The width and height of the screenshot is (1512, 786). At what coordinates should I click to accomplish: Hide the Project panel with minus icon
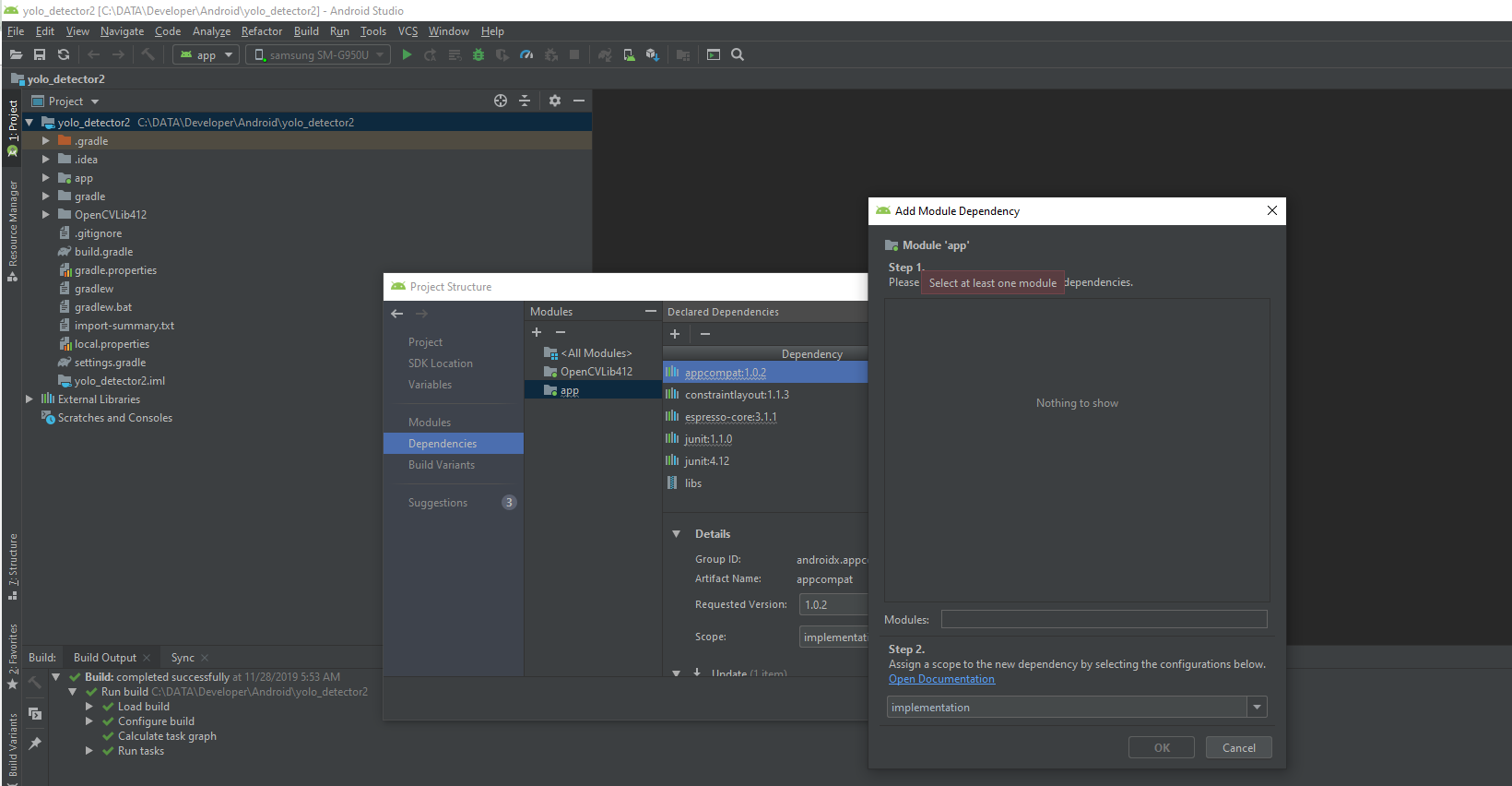coord(579,101)
